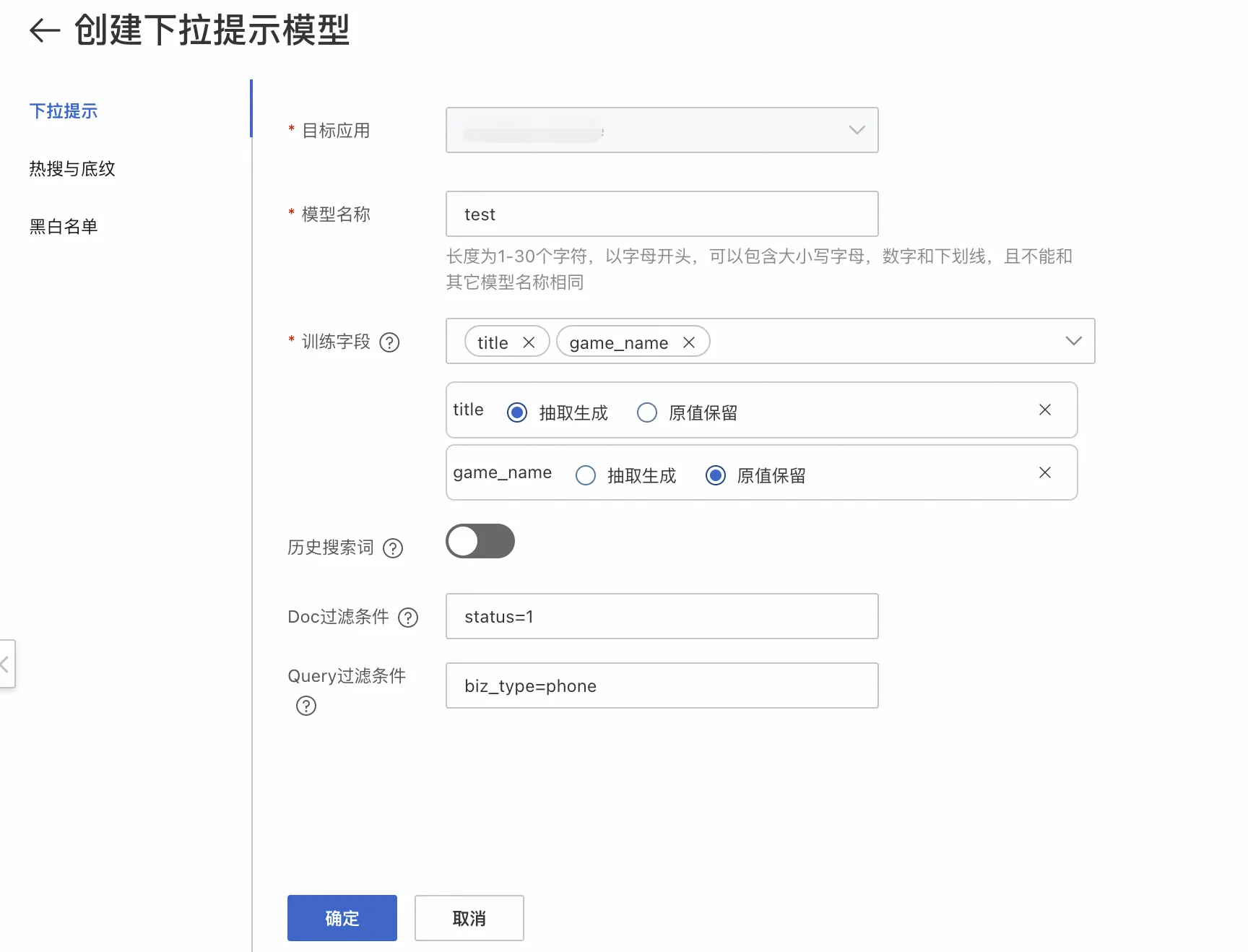
Task: Show help for 历史搜索词
Action: click(393, 548)
